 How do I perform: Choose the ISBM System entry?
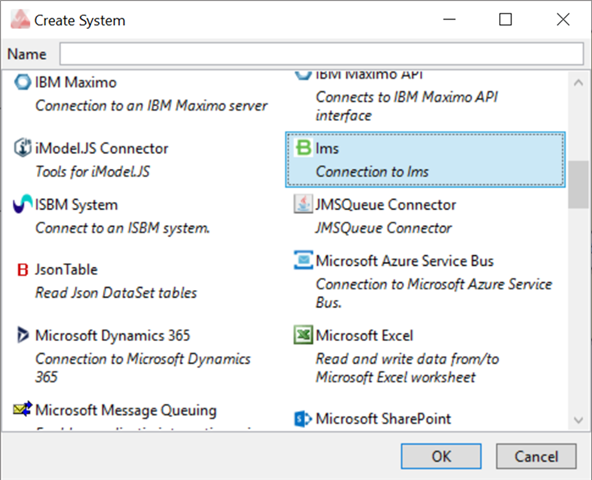tap(76, 205)
